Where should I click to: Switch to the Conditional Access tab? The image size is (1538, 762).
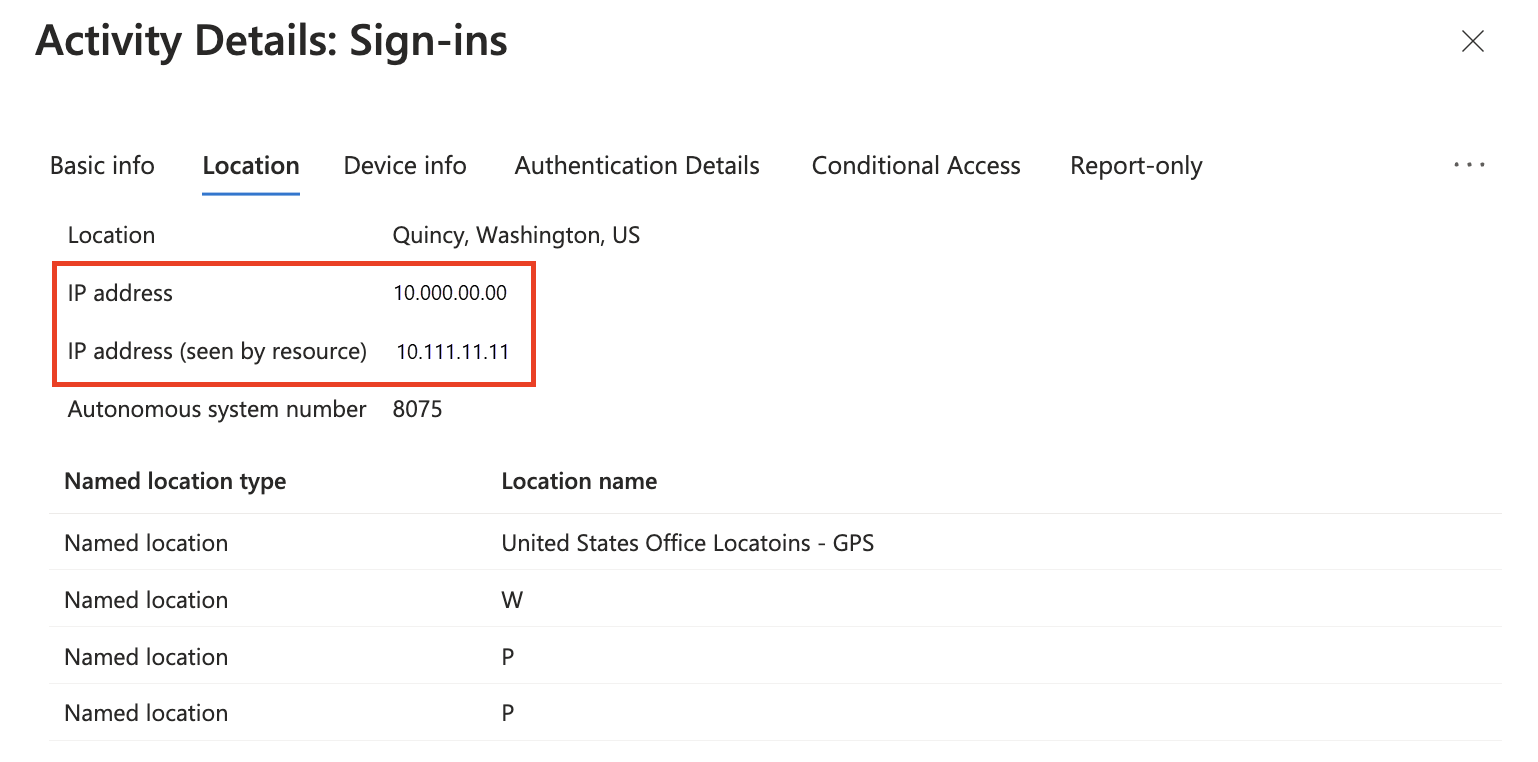(x=915, y=165)
